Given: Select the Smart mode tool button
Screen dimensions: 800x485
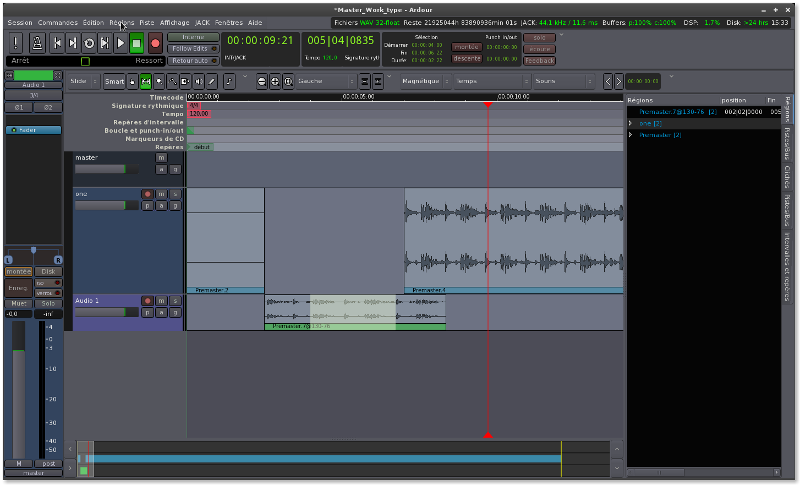Looking at the screenshot, I should point(114,81).
